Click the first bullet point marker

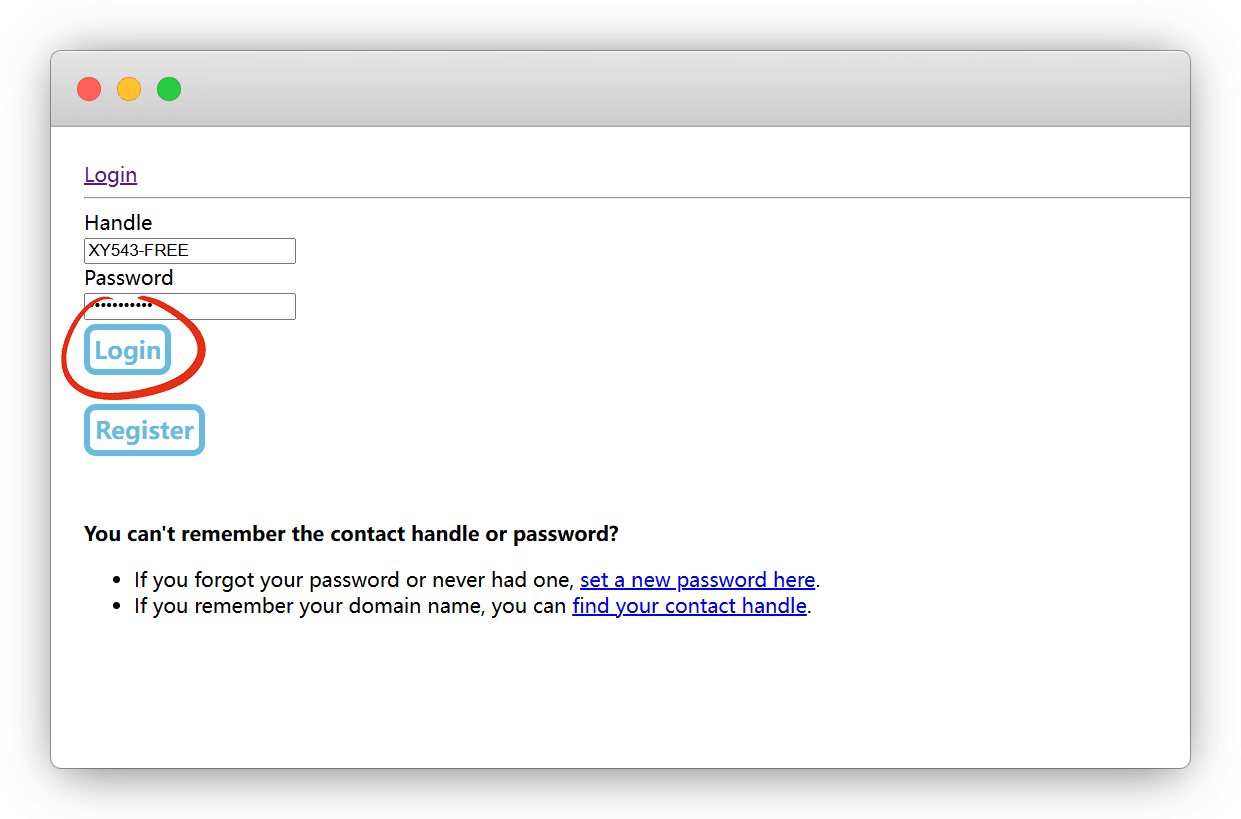114,581
